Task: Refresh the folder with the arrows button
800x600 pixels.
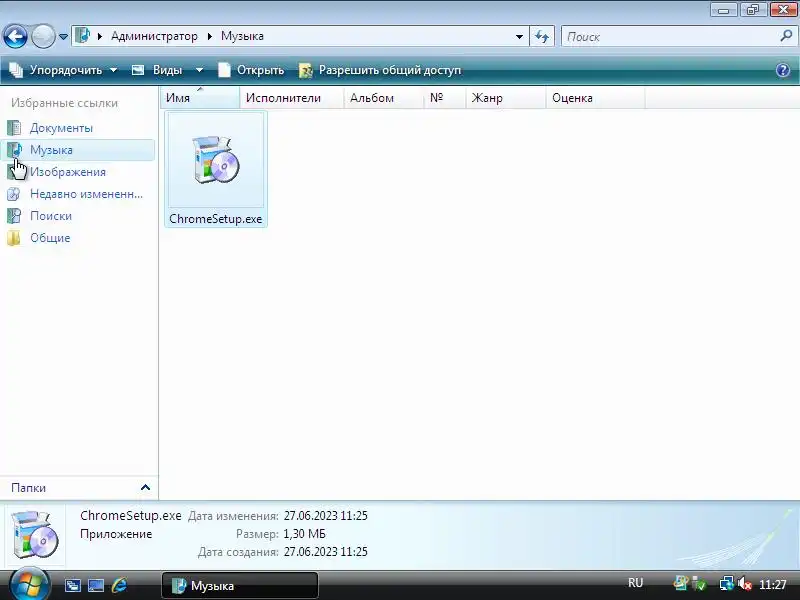Action: point(542,37)
